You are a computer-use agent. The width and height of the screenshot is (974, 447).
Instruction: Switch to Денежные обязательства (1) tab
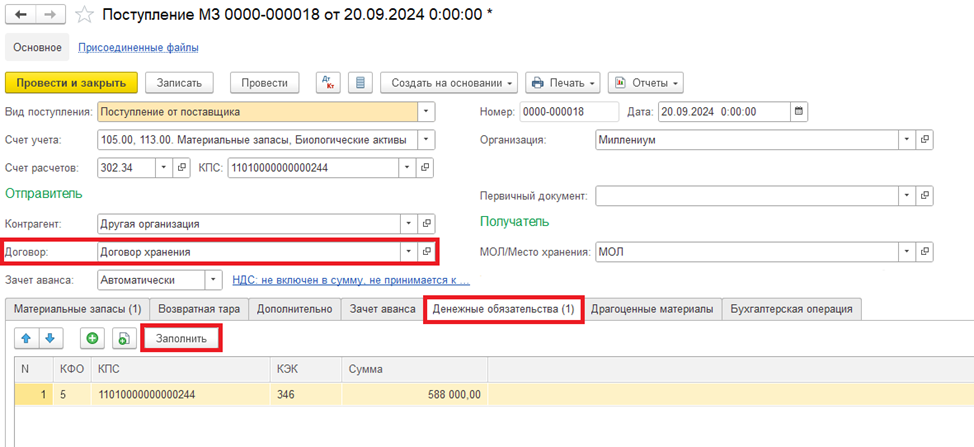pos(504,309)
